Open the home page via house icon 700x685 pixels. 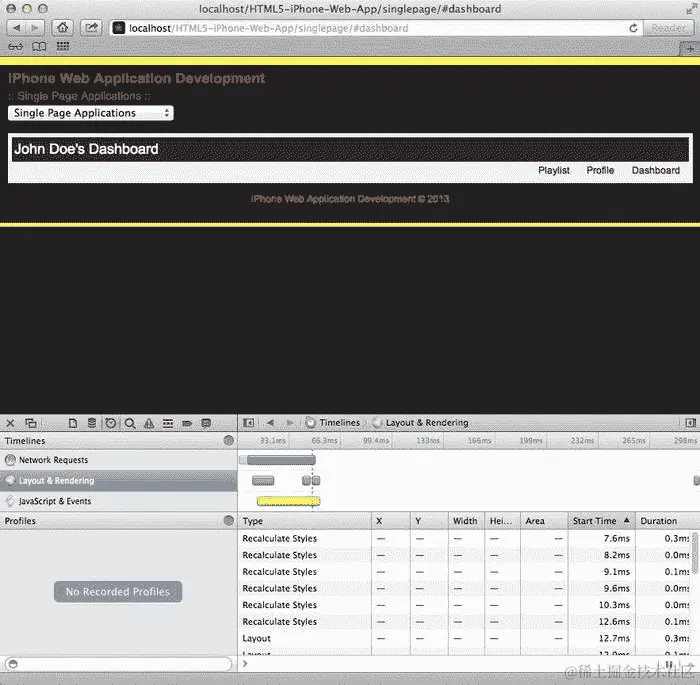pyautogui.click(x=62, y=28)
